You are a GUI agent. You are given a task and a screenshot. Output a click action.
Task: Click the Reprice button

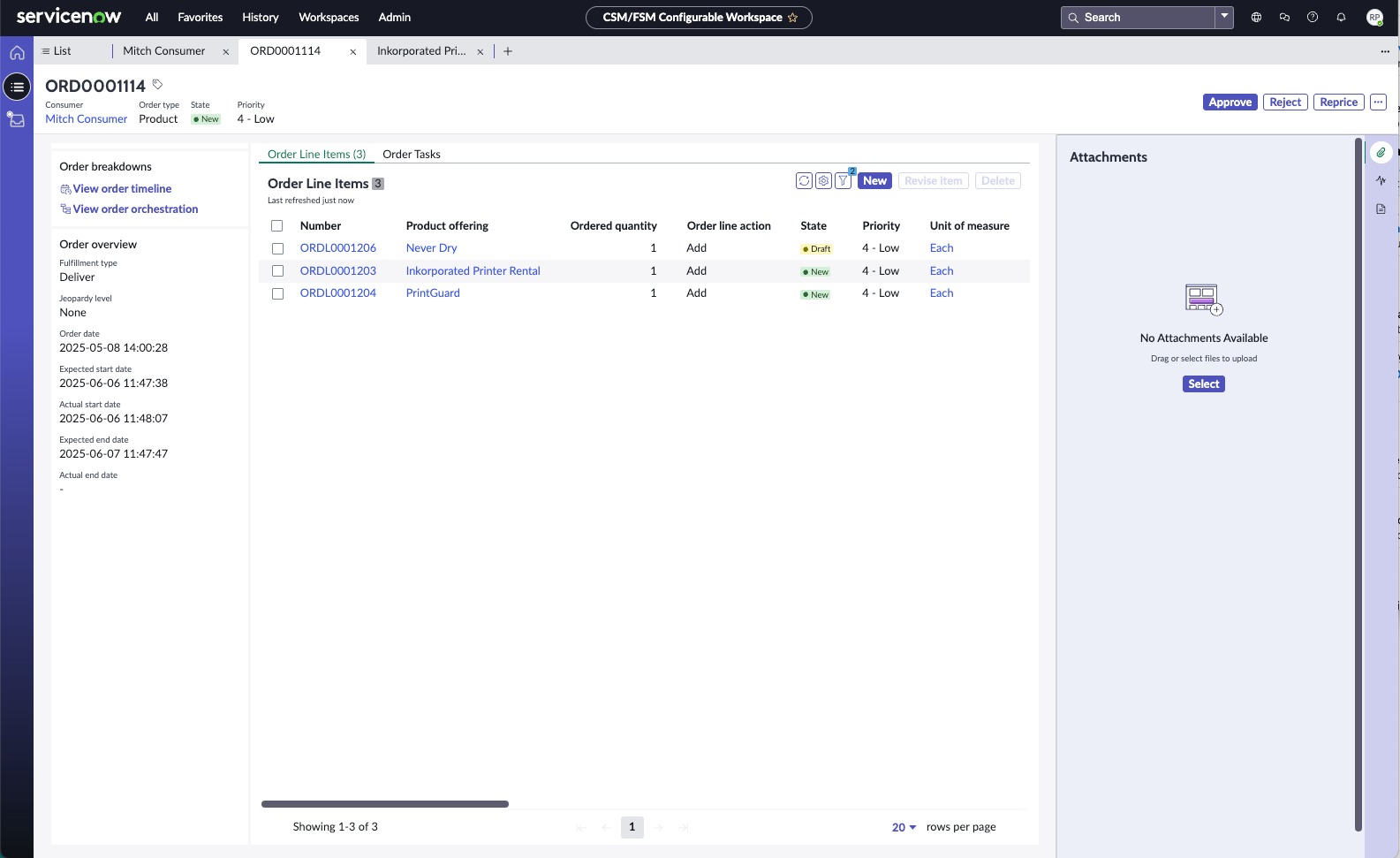tap(1338, 102)
